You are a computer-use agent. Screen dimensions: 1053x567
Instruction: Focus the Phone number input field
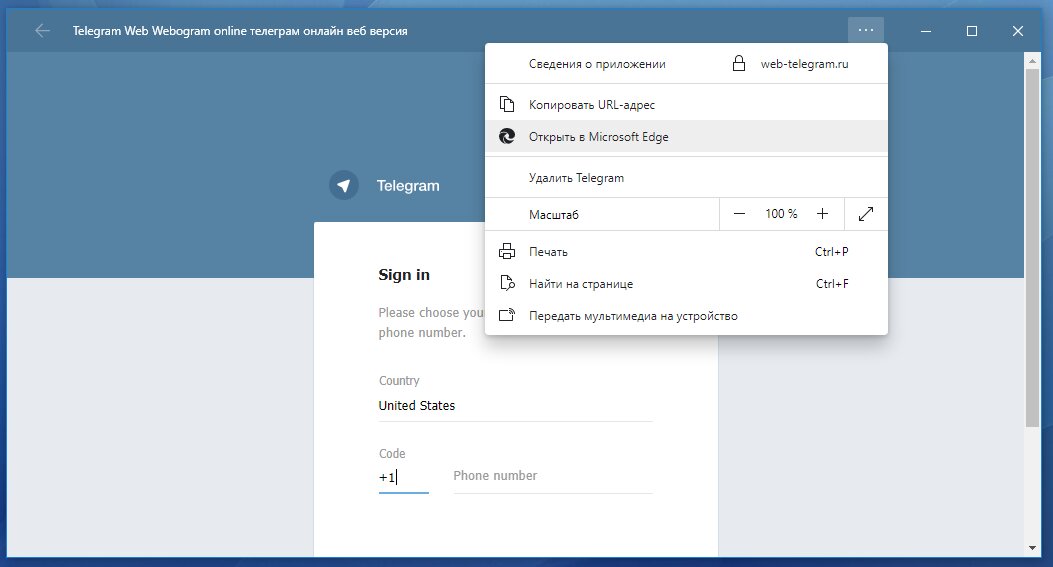pyautogui.click(x=553, y=476)
